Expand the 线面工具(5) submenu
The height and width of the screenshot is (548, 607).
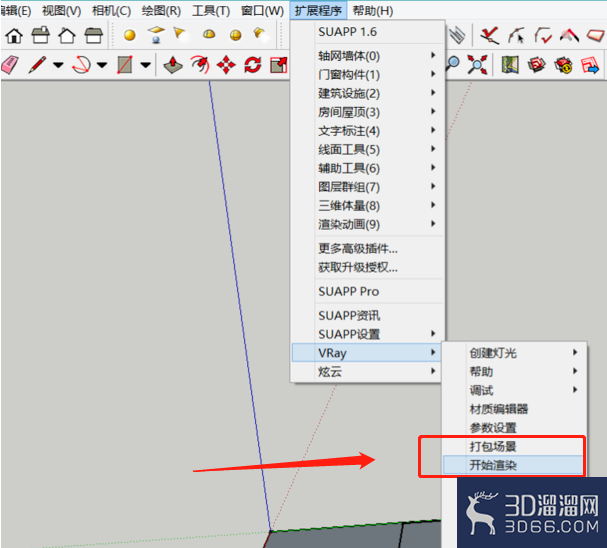(367, 149)
